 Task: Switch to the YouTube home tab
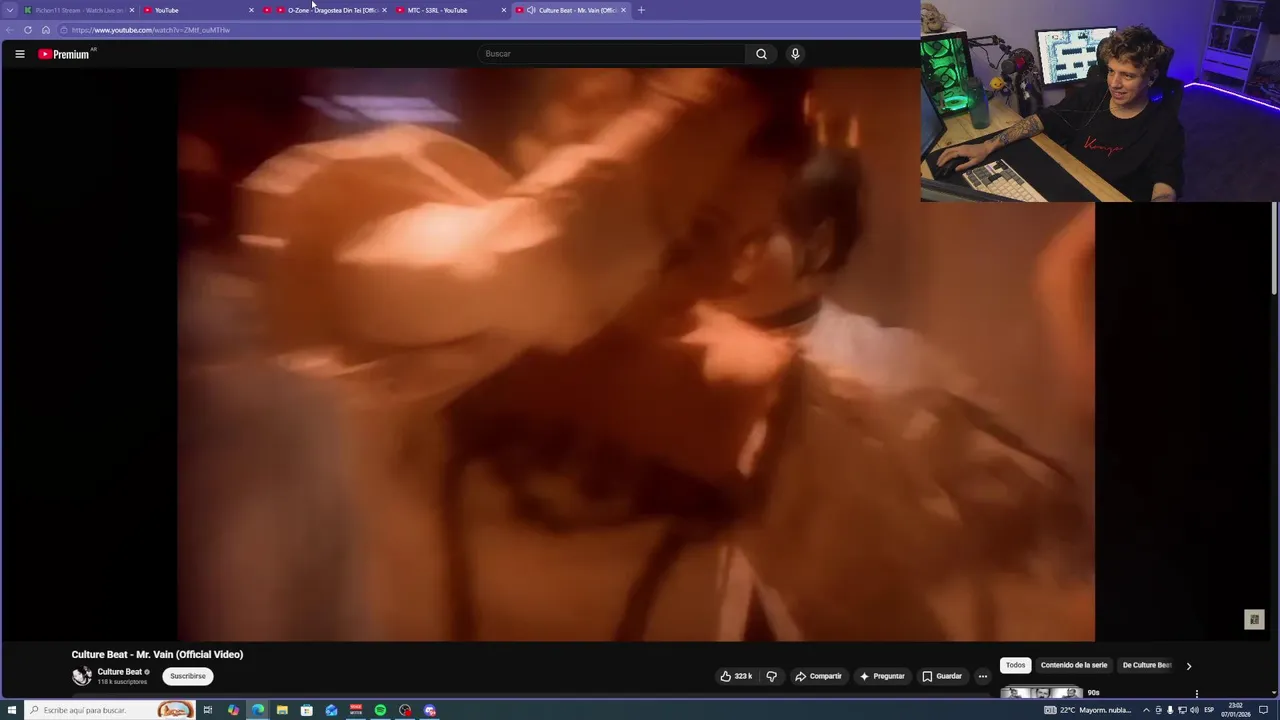[197, 10]
